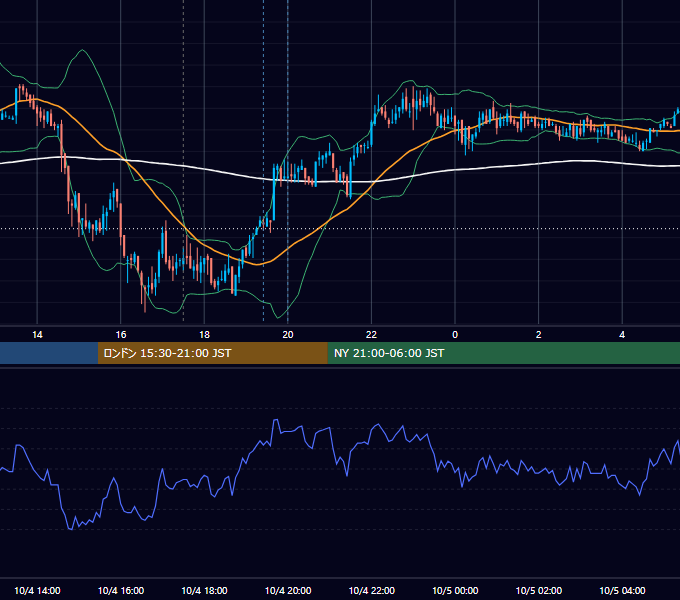This screenshot has width=680, height=600.
Task: Click the 10/5 02:00 label on the indicator axis
Action: click(539, 590)
